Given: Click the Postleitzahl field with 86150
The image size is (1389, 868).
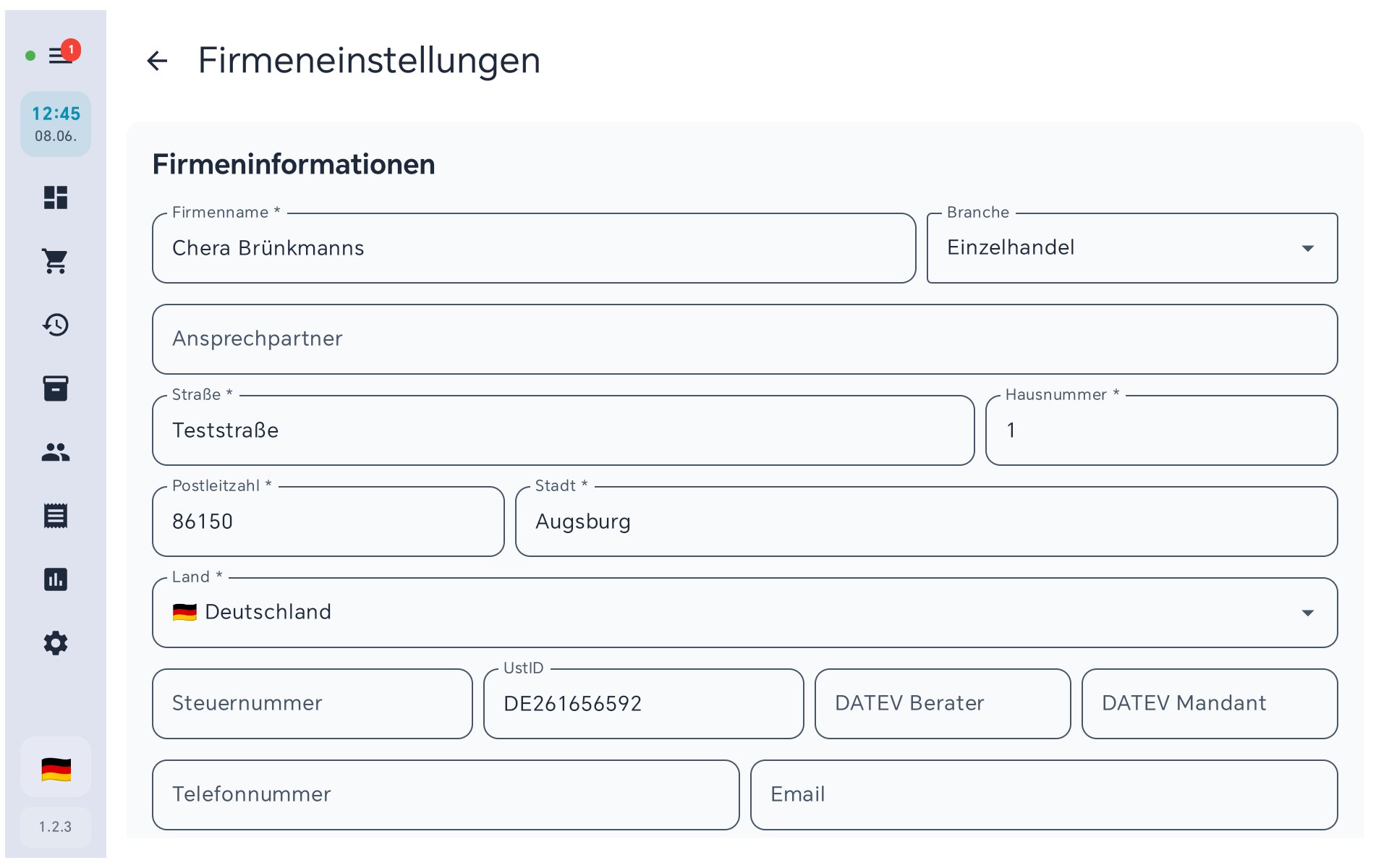Looking at the screenshot, I should [x=328, y=522].
